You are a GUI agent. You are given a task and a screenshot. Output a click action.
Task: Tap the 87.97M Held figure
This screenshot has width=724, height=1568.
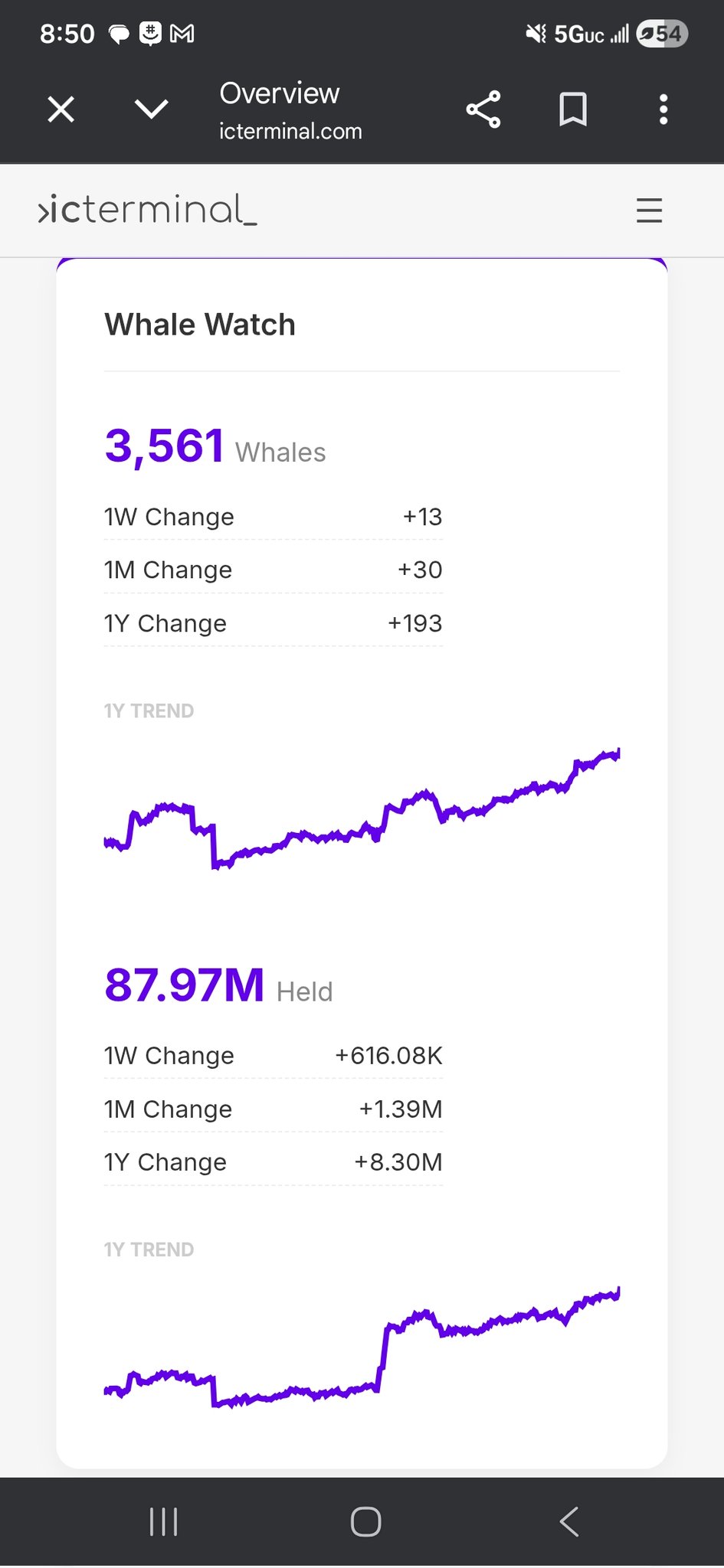[218, 986]
